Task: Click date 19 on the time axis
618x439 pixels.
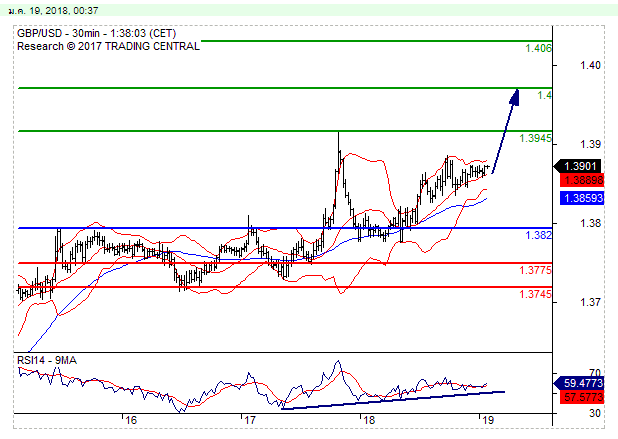Action: (x=488, y=420)
